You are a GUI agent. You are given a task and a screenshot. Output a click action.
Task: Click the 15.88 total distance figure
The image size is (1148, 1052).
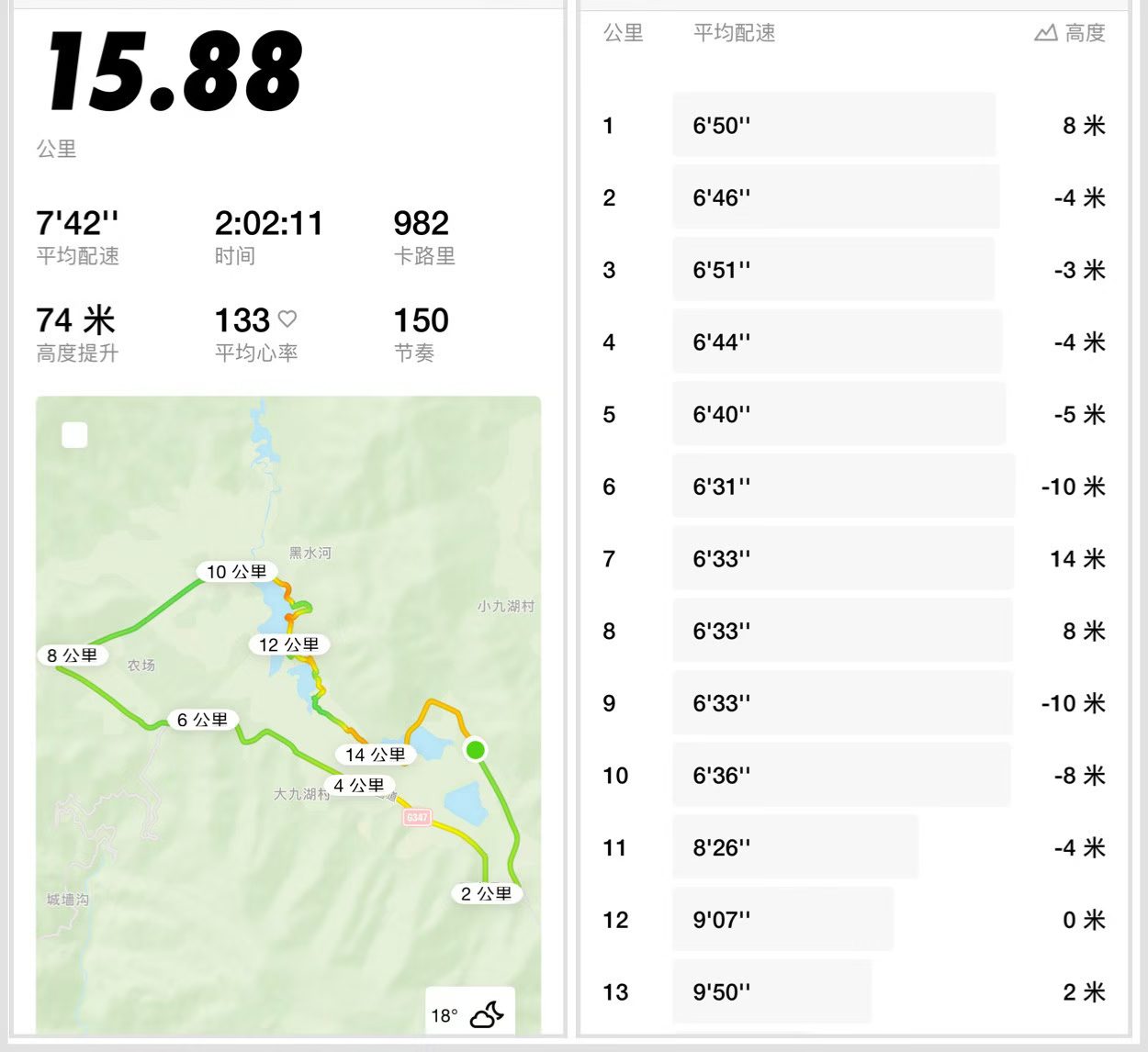pyautogui.click(x=174, y=72)
